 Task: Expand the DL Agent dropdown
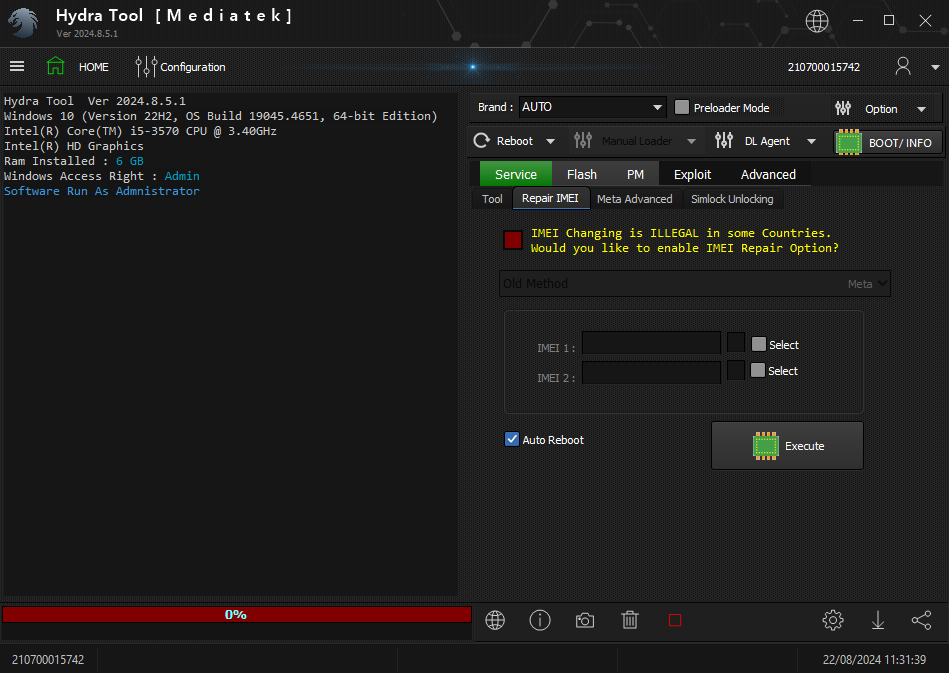810,142
